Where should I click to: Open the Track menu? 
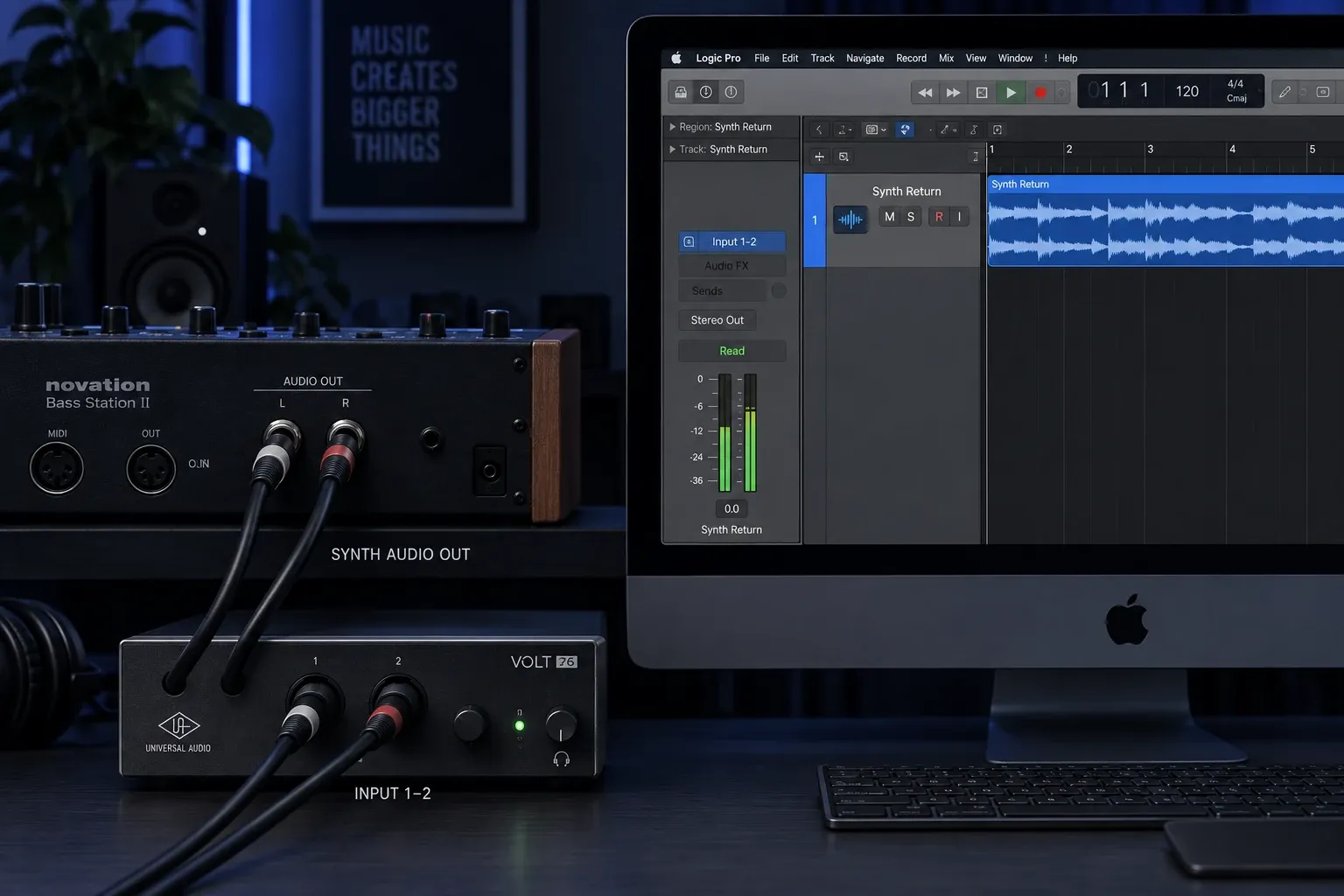[x=822, y=58]
